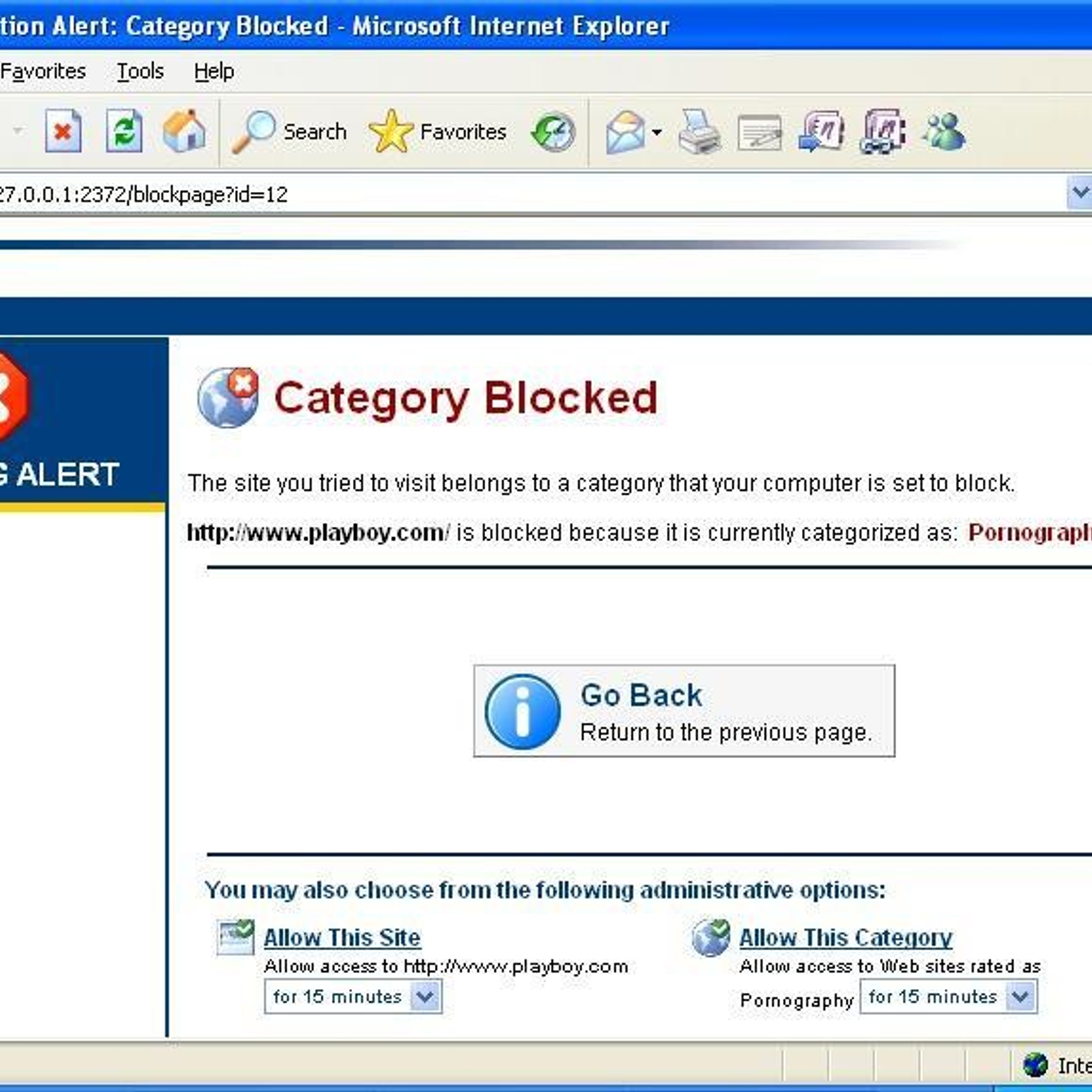The height and width of the screenshot is (1092, 1092).
Task: Refresh the page using the green arrows icon
Action: (124, 131)
